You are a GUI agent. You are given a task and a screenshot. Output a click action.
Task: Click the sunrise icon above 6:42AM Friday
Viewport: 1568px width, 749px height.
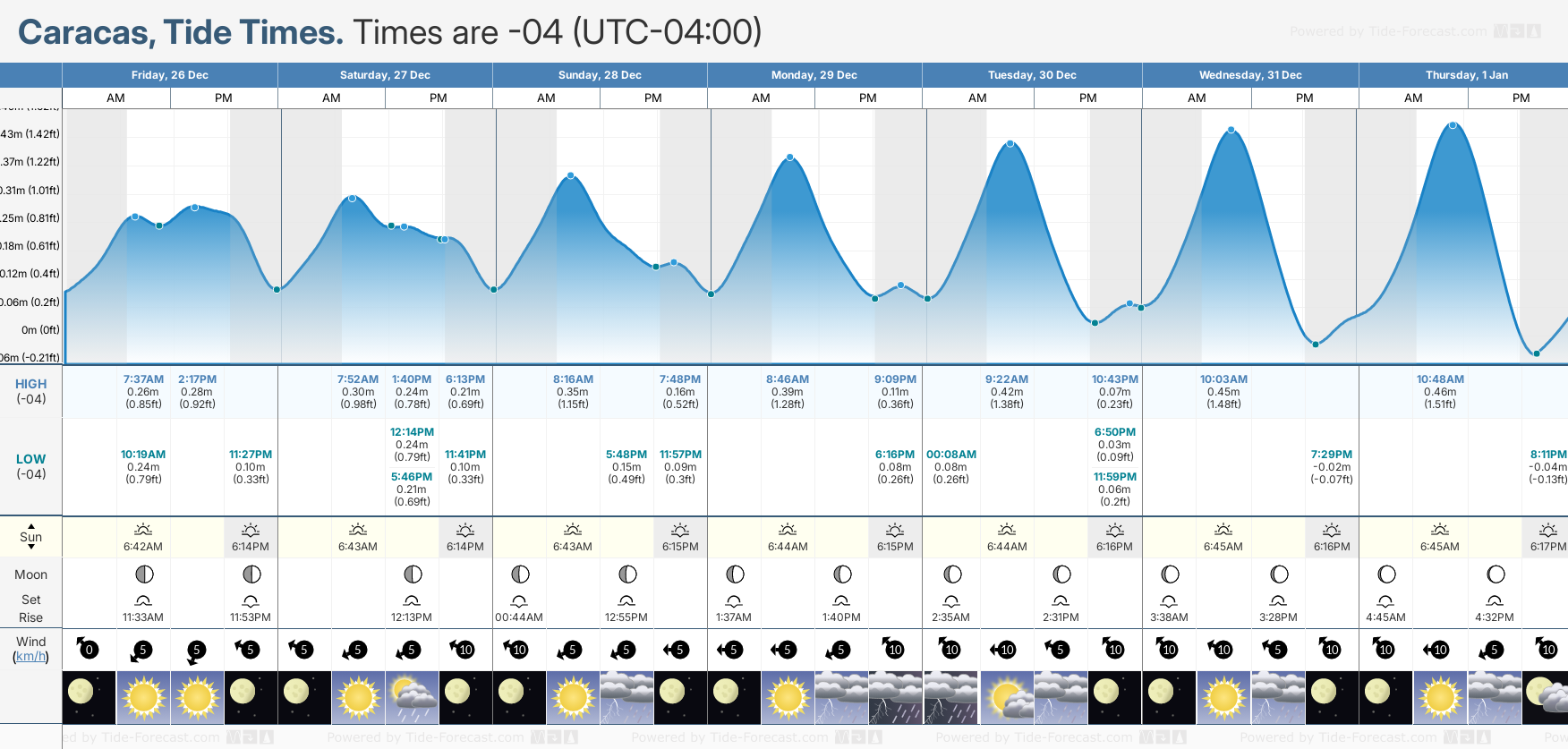(x=143, y=530)
